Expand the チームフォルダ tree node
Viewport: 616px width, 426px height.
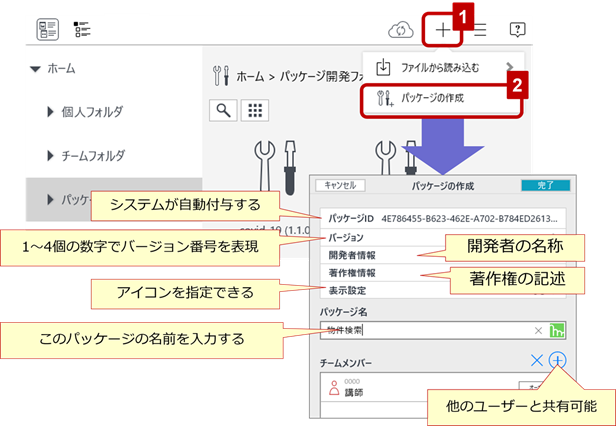[50, 156]
